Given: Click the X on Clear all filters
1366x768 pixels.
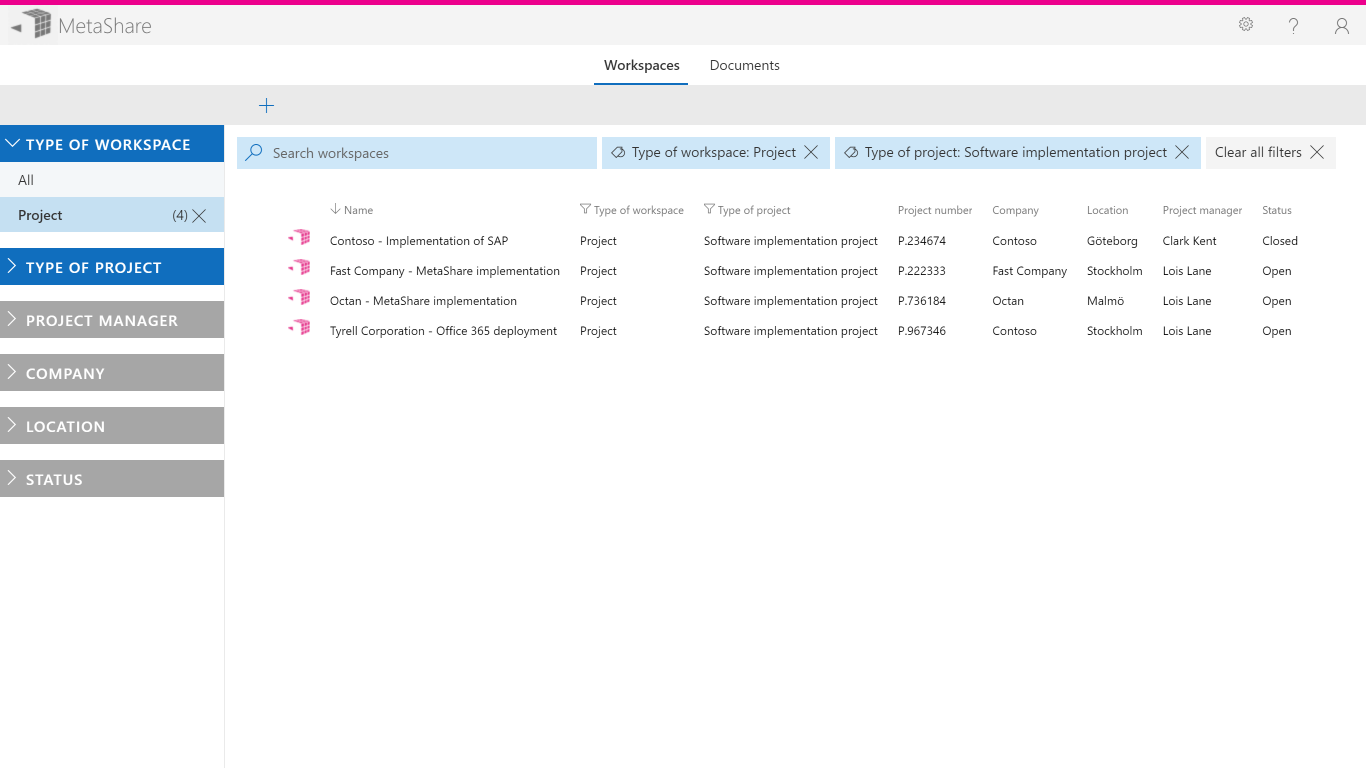Looking at the screenshot, I should (1317, 152).
